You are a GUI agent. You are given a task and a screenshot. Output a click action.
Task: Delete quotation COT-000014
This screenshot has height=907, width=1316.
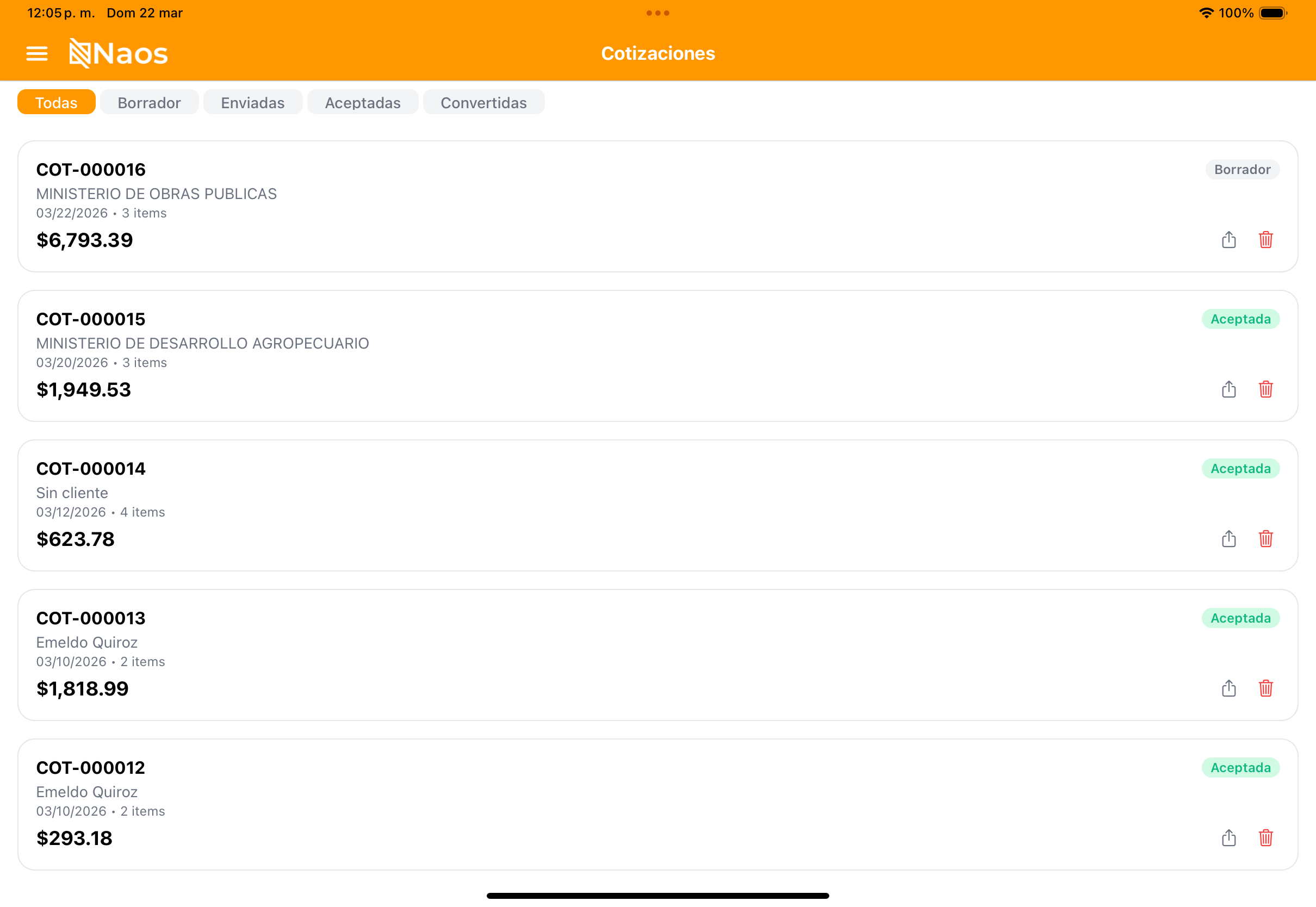pos(1265,539)
